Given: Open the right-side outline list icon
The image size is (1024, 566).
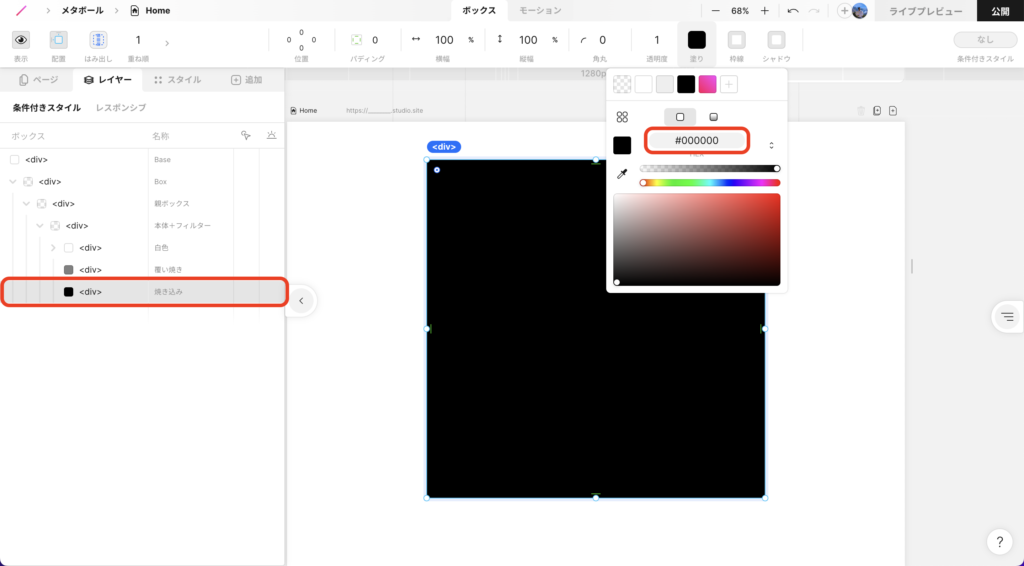Looking at the screenshot, I should coord(1008,317).
